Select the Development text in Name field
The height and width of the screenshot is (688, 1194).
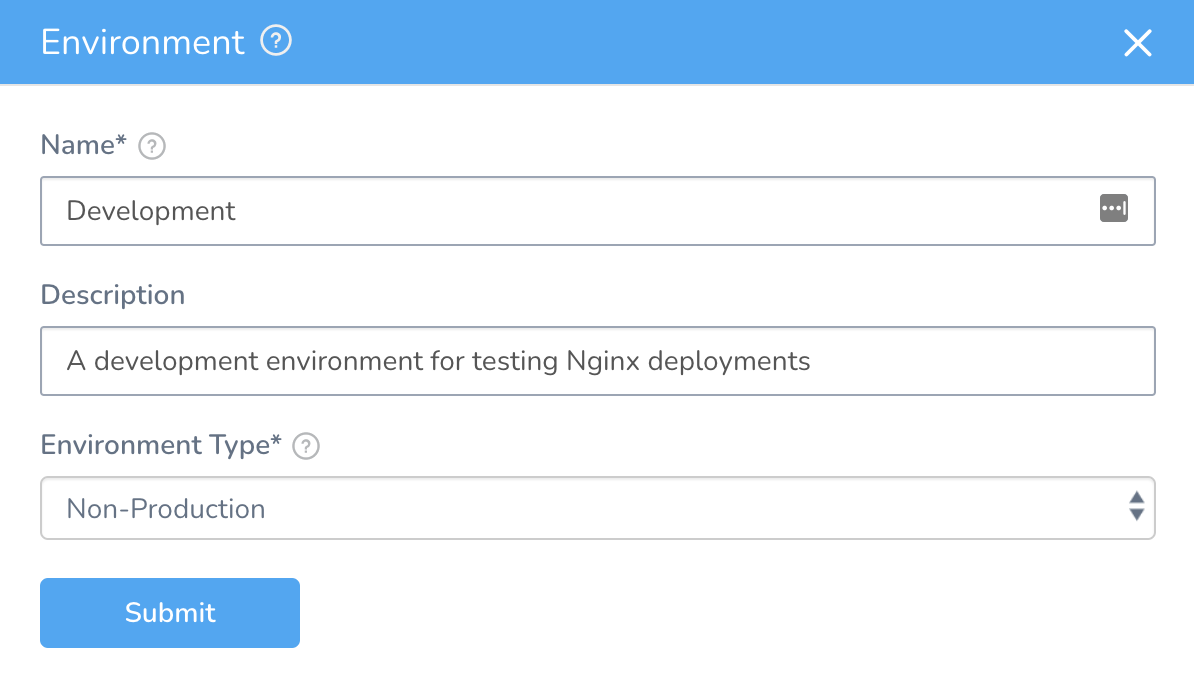tap(150, 211)
